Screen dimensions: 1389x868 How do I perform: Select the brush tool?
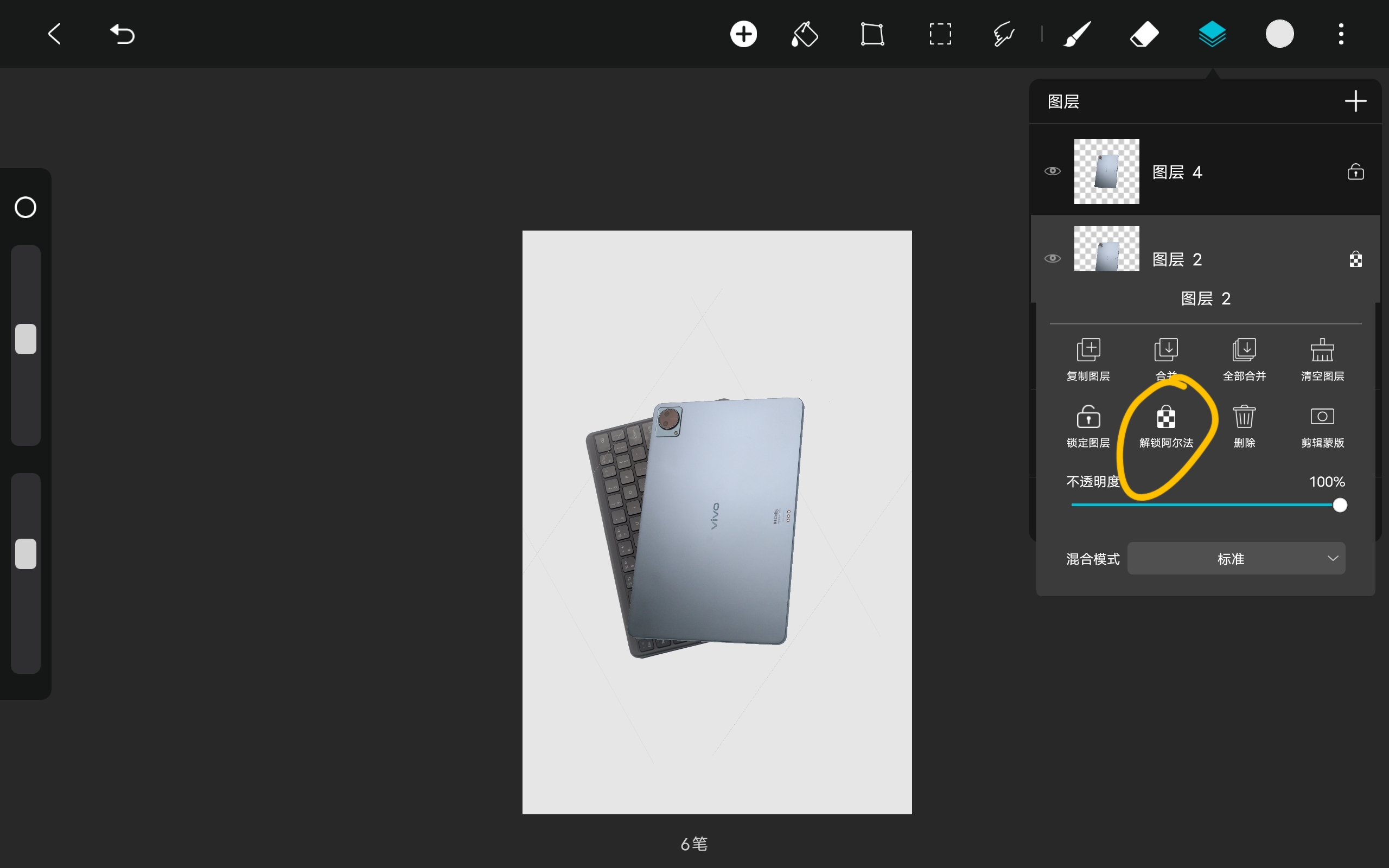click(x=1077, y=34)
